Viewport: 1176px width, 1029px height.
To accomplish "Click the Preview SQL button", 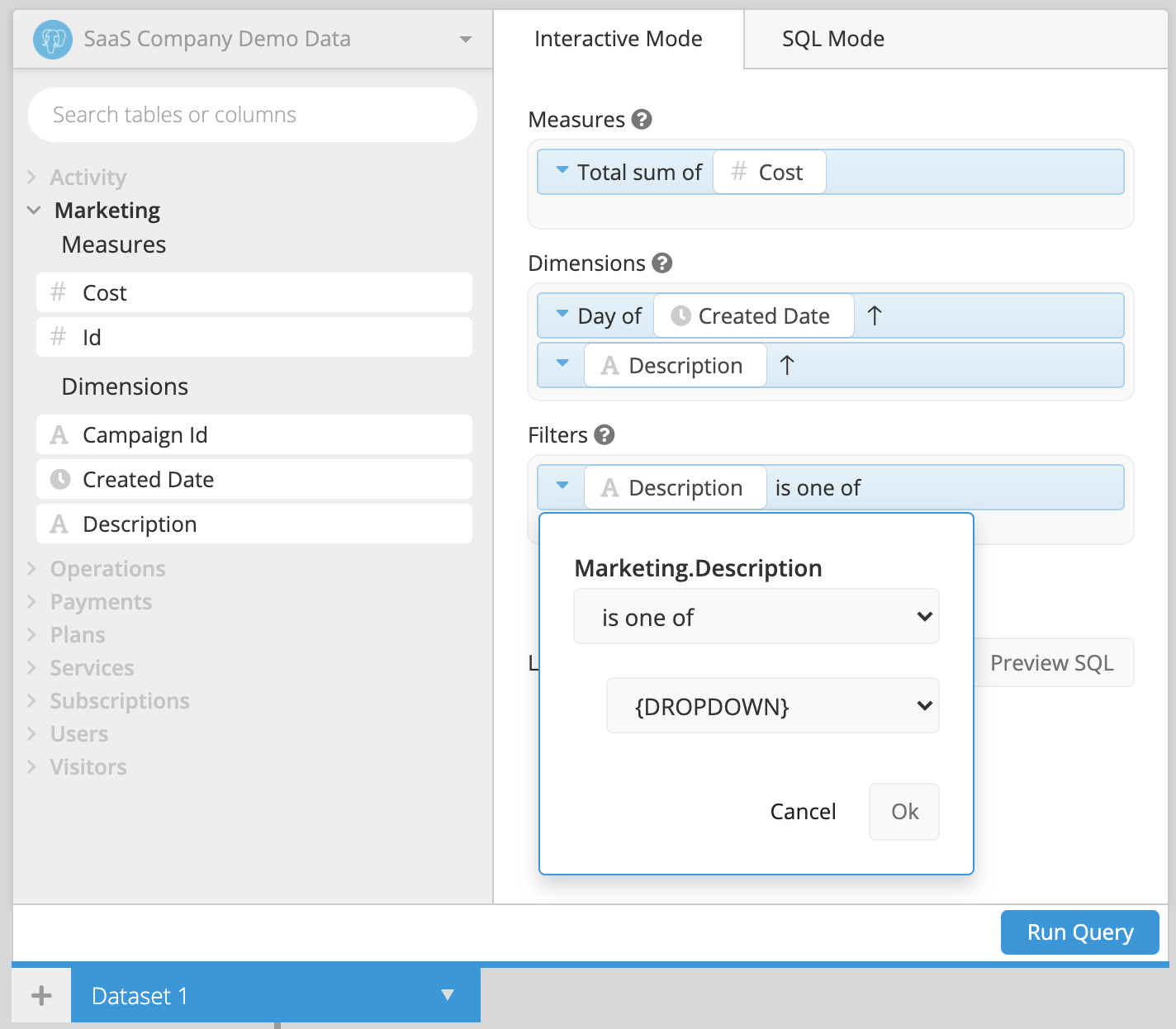I will tap(1054, 662).
